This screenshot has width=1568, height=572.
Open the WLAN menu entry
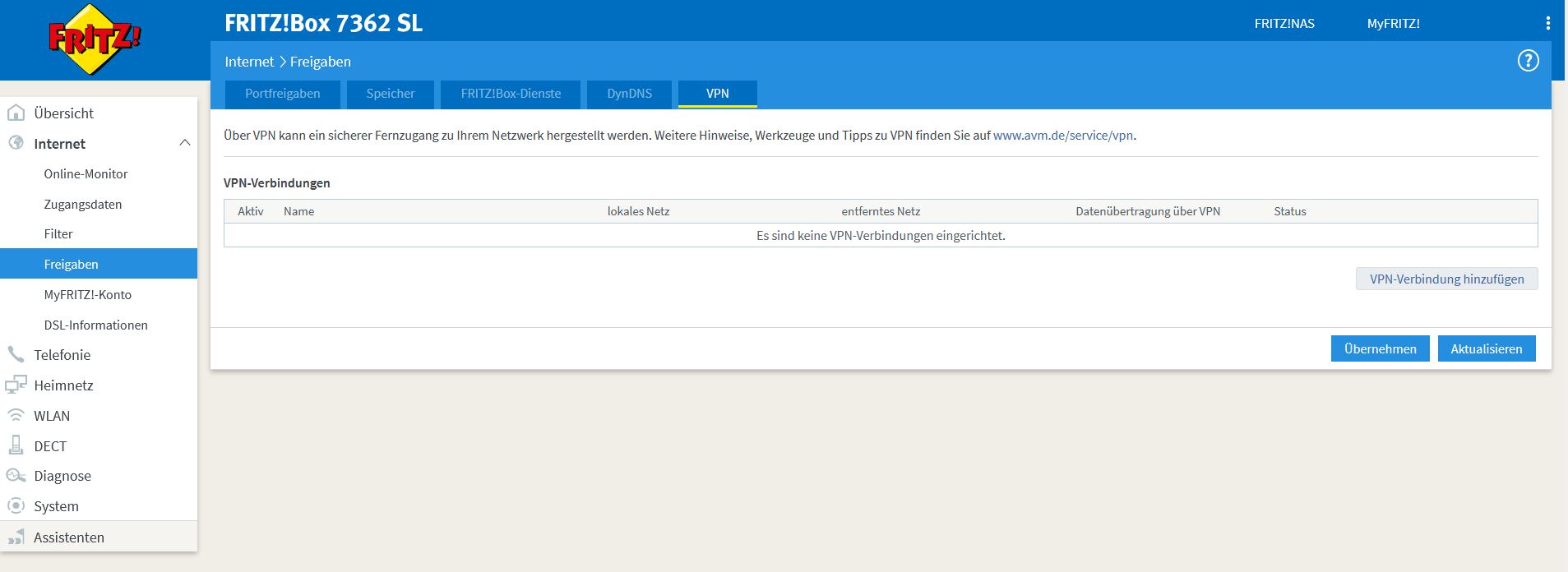[x=52, y=416]
